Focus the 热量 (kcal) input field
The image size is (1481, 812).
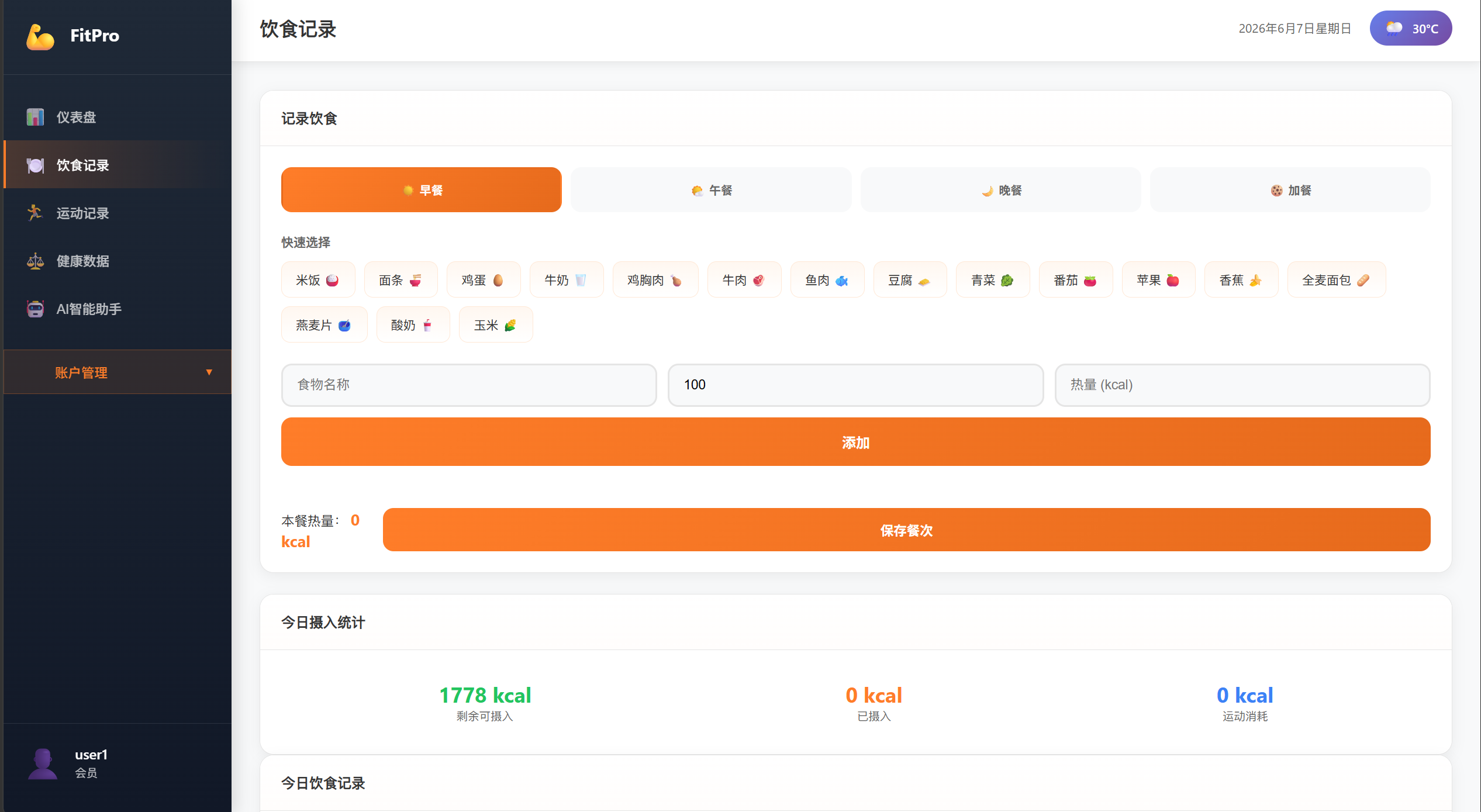pyautogui.click(x=1242, y=385)
